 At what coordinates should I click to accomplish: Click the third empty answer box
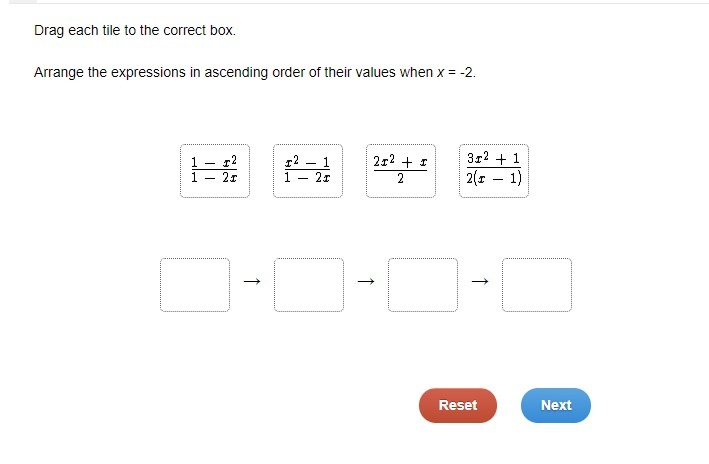click(423, 285)
